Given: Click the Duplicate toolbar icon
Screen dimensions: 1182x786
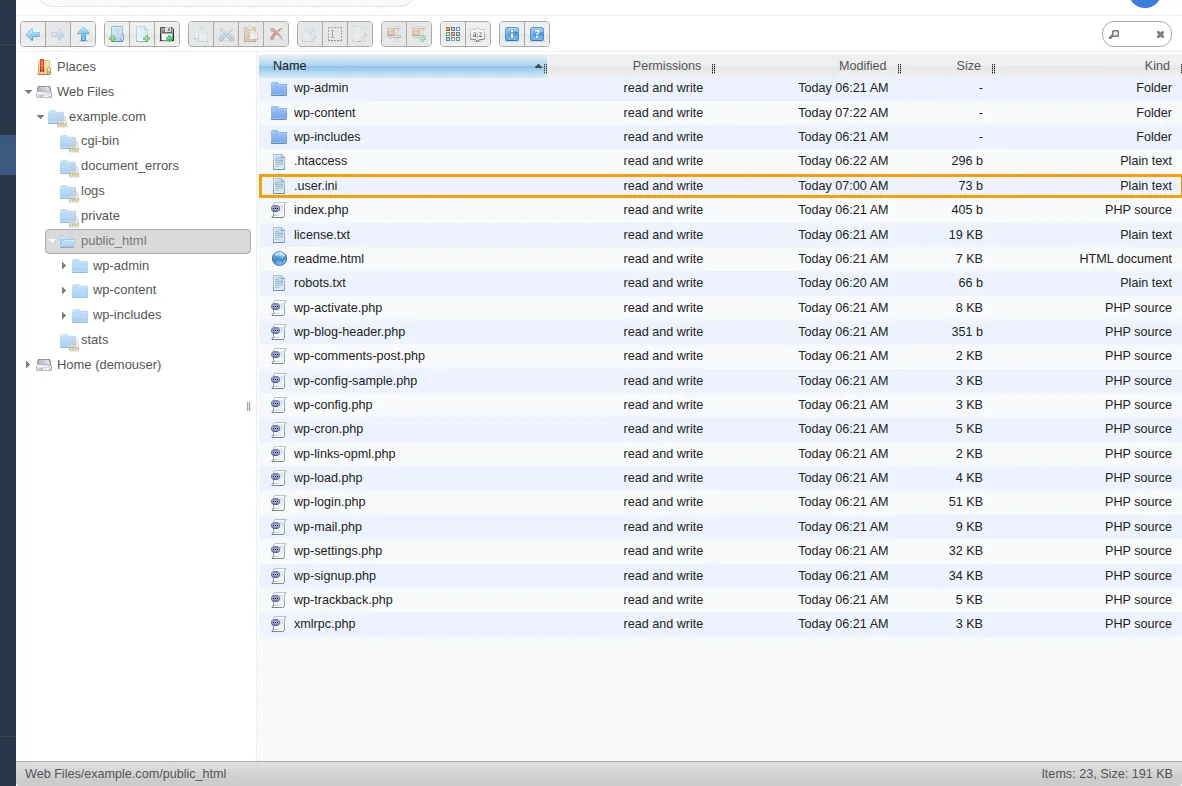Looking at the screenshot, I should click(310, 34).
